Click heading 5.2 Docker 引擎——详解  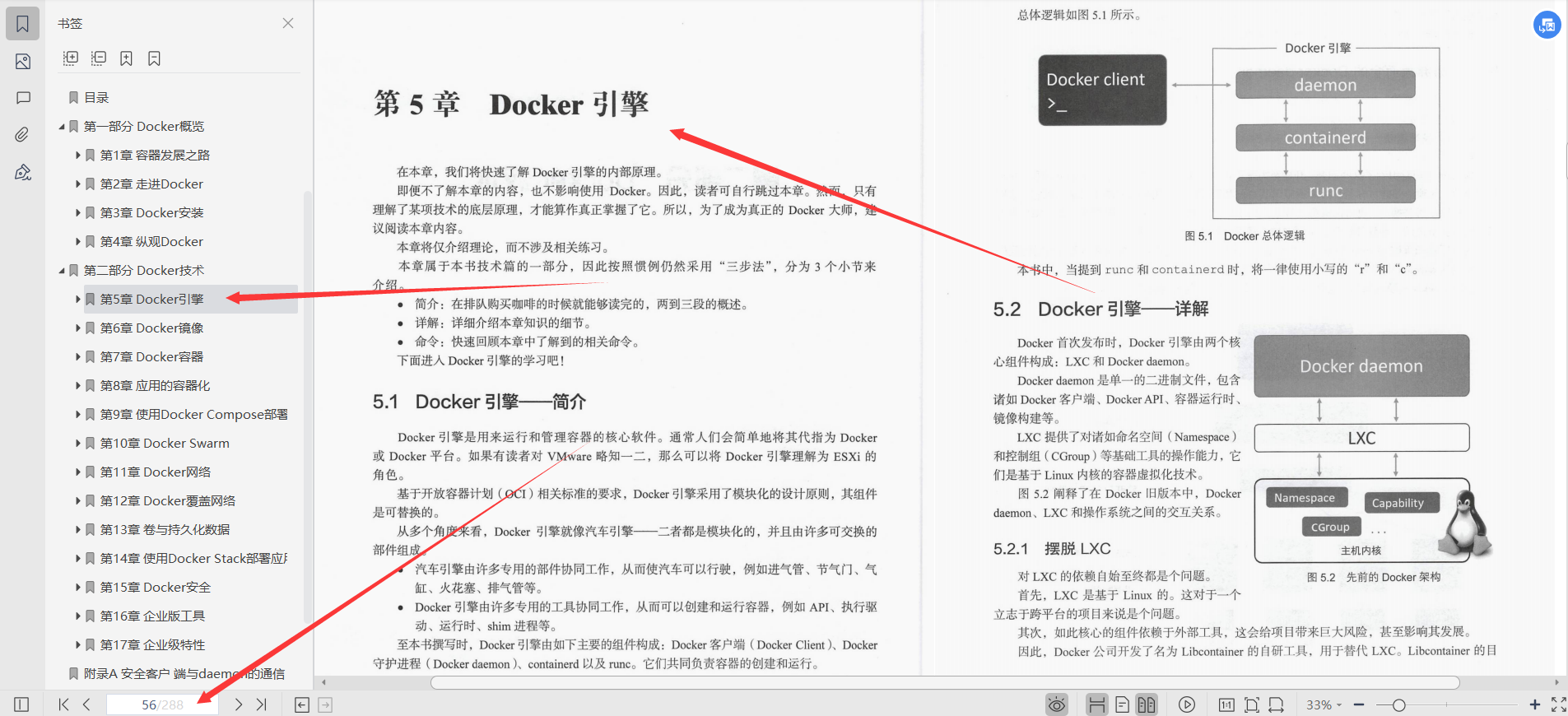pos(1100,309)
